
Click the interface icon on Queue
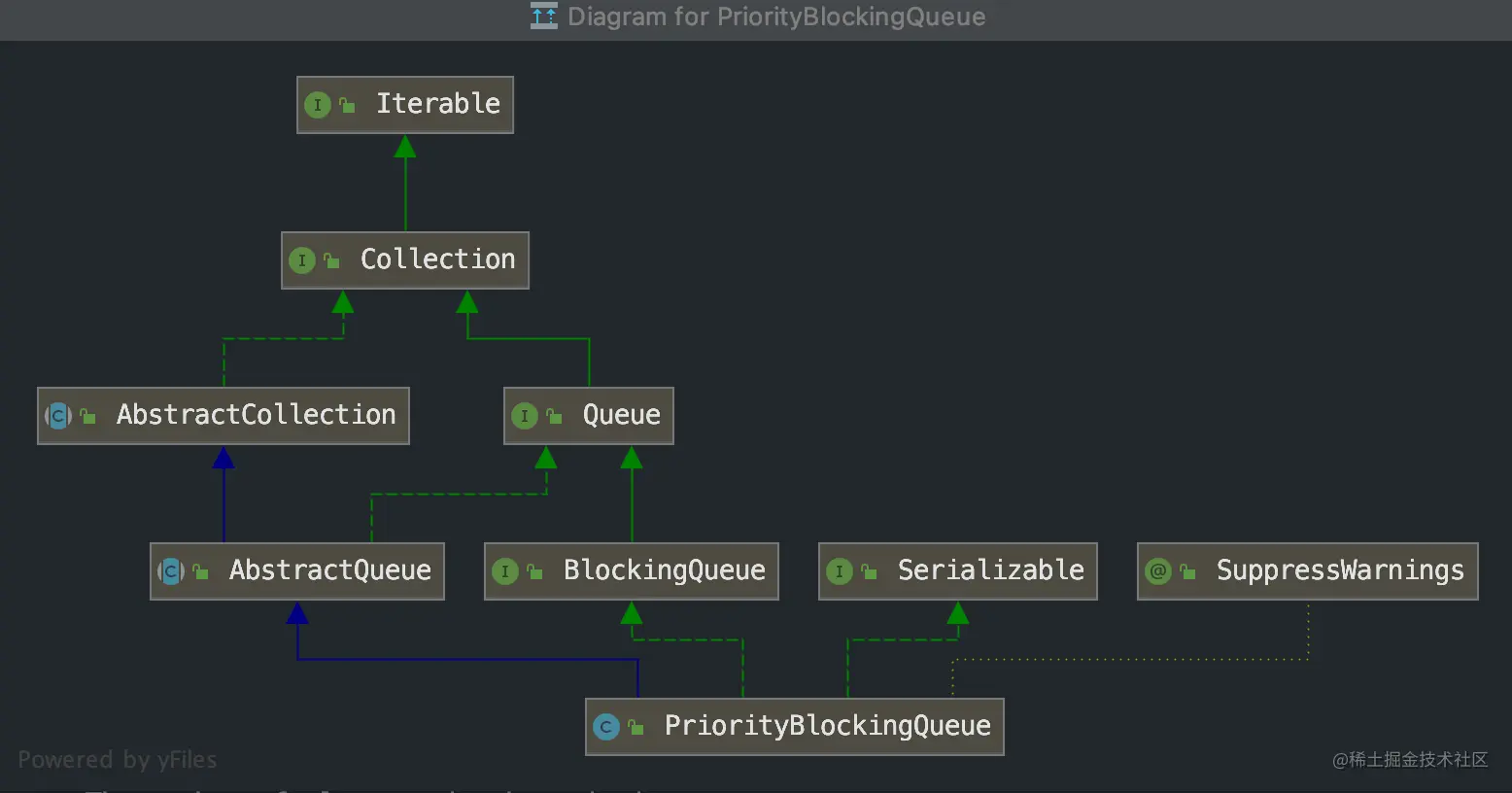(525, 416)
